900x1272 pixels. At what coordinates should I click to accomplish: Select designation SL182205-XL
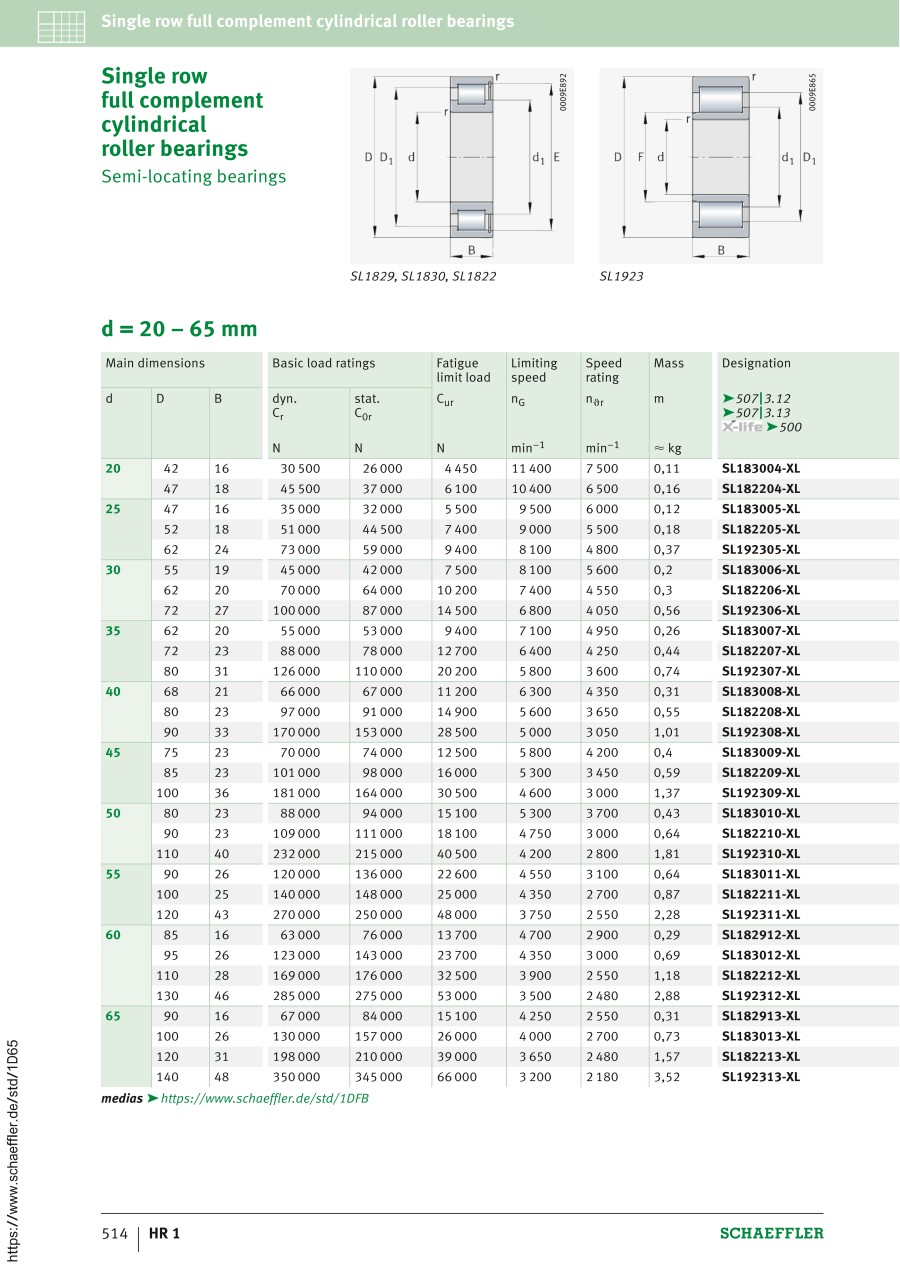point(761,529)
